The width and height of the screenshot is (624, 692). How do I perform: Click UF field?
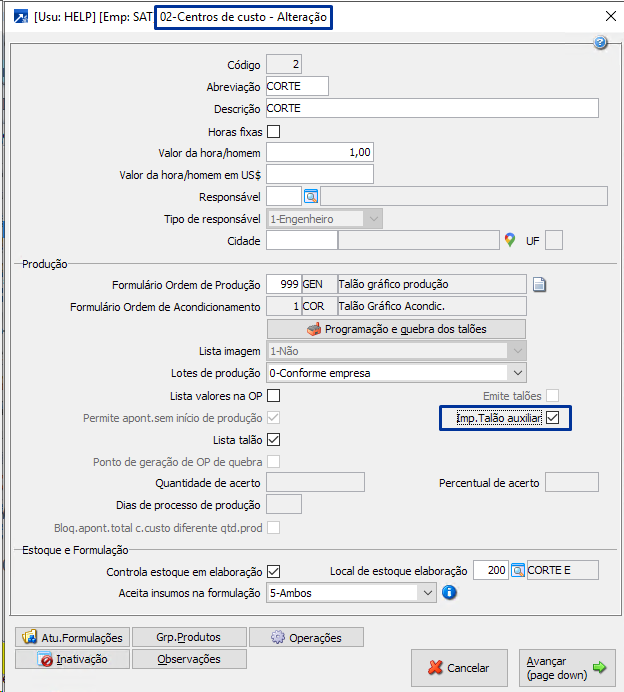[554, 241]
